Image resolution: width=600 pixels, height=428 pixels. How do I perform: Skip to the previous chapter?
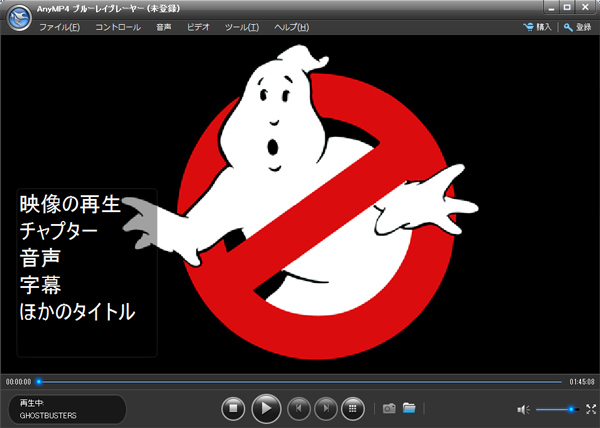298,408
